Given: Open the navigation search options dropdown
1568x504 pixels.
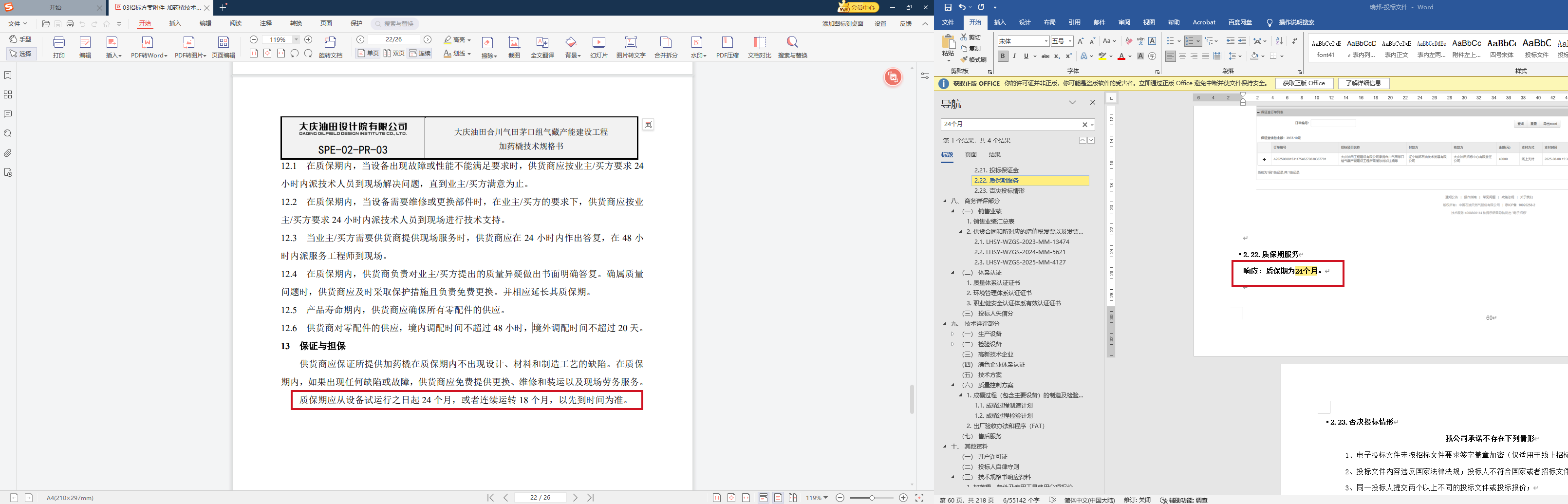Looking at the screenshot, I should 1092,125.
